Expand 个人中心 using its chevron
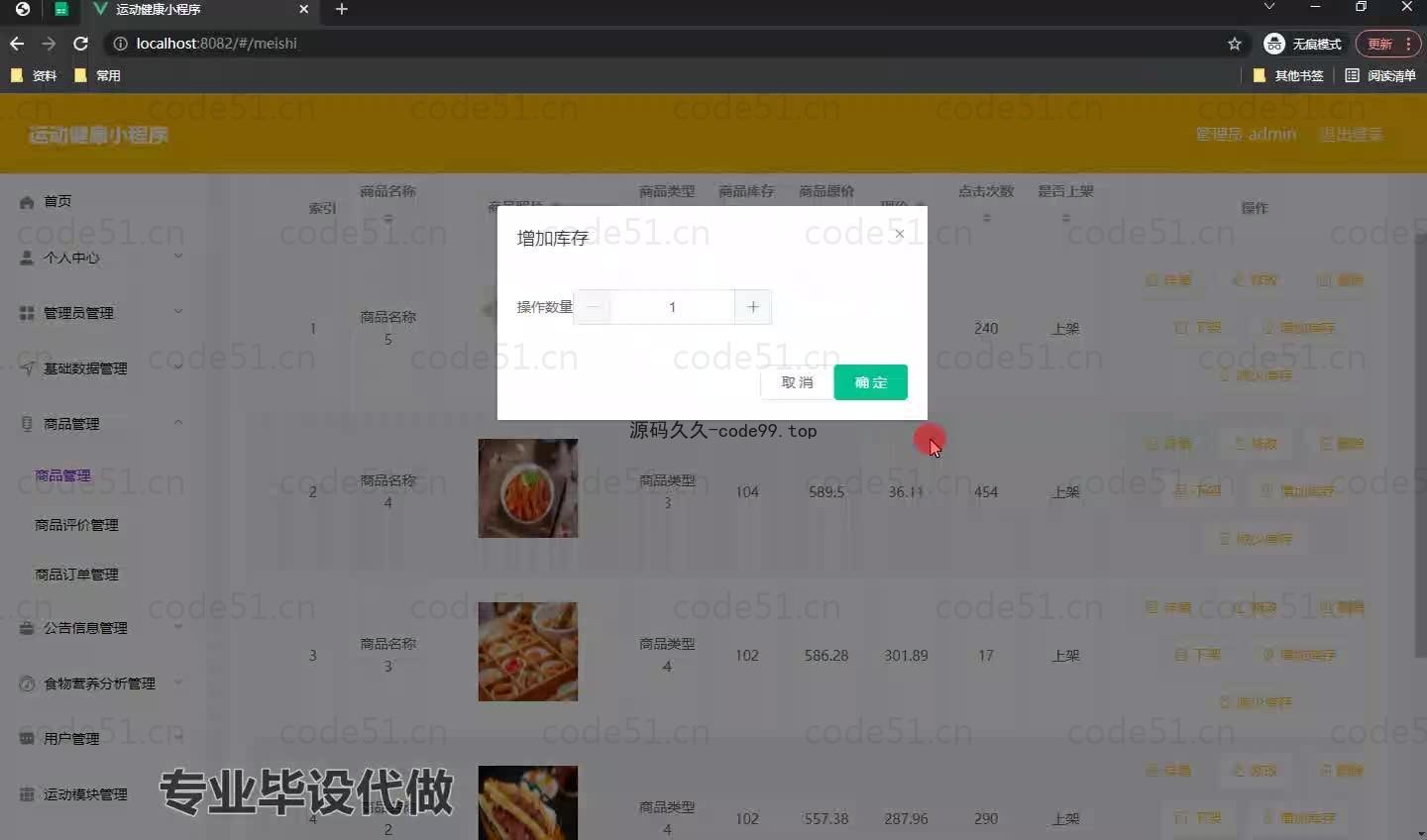Viewport: 1427px width, 840px height. [178, 257]
